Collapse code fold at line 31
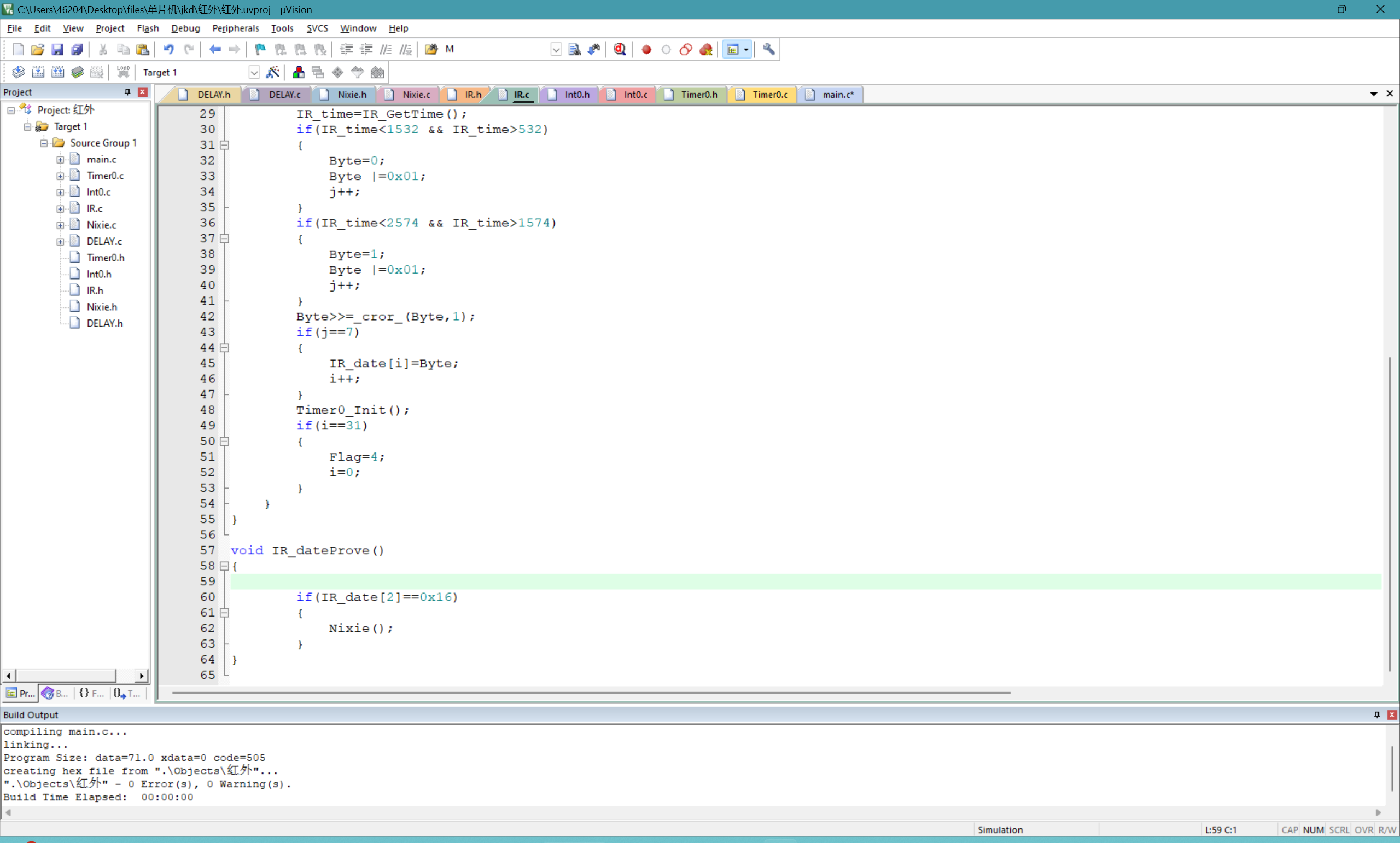Image resolution: width=1400 pixels, height=843 pixels. tap(225, 145)
